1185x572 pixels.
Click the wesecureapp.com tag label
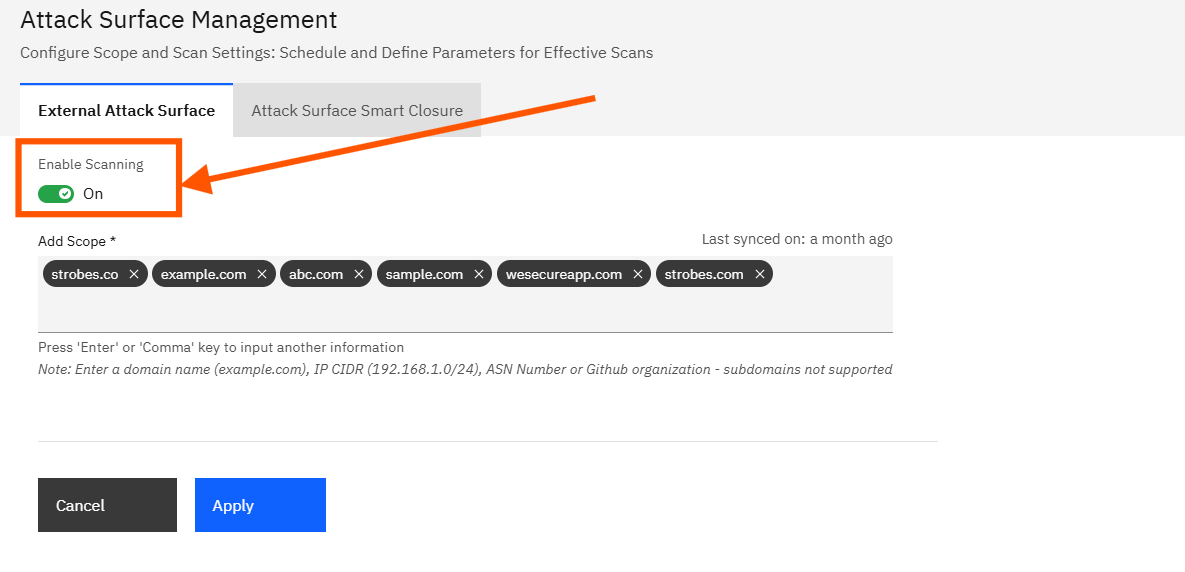(564, 274)
